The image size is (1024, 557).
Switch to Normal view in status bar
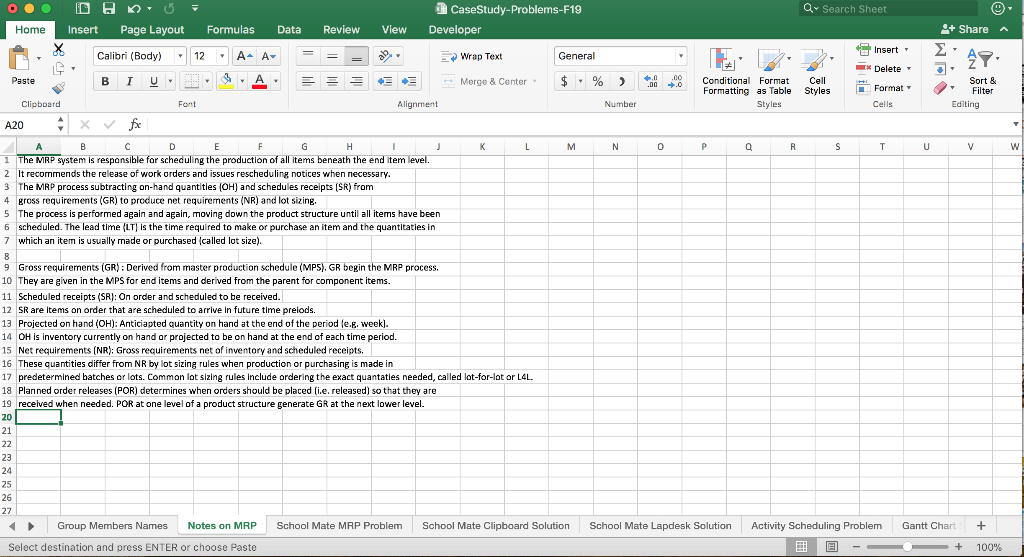tap(801, 547)
